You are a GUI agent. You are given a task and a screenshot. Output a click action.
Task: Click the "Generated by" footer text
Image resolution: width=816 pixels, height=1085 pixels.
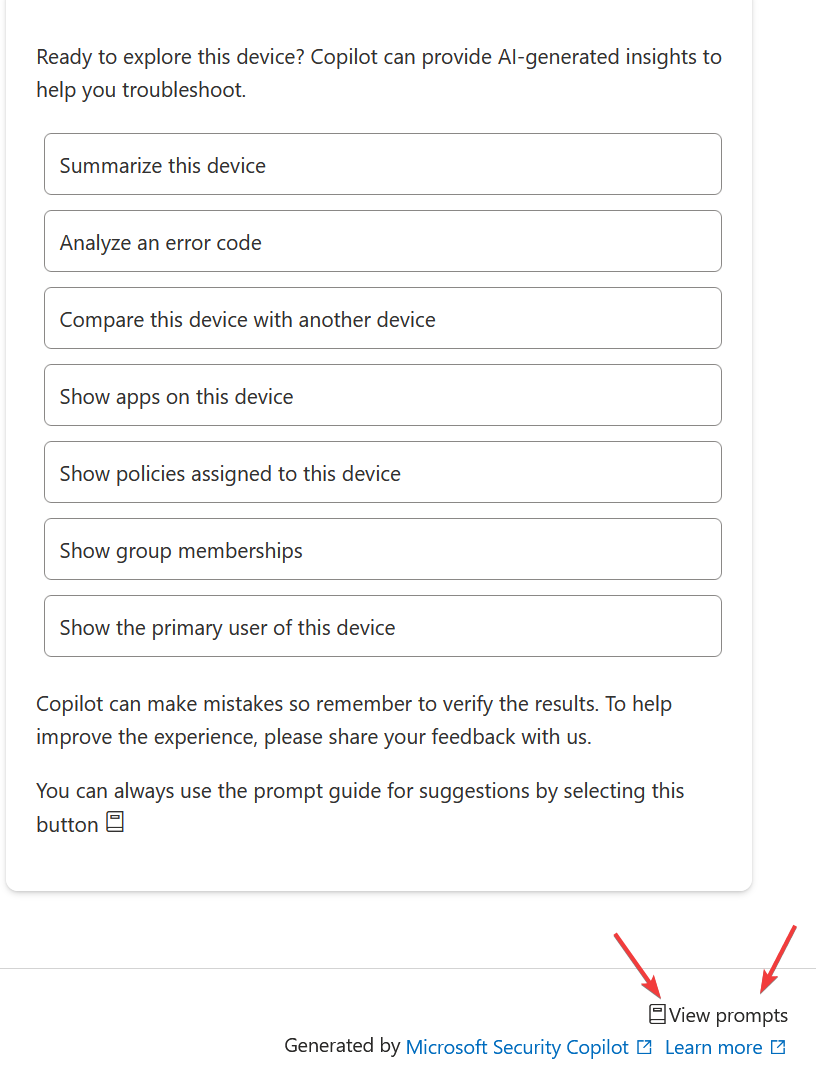click(x=342, y=1046)
